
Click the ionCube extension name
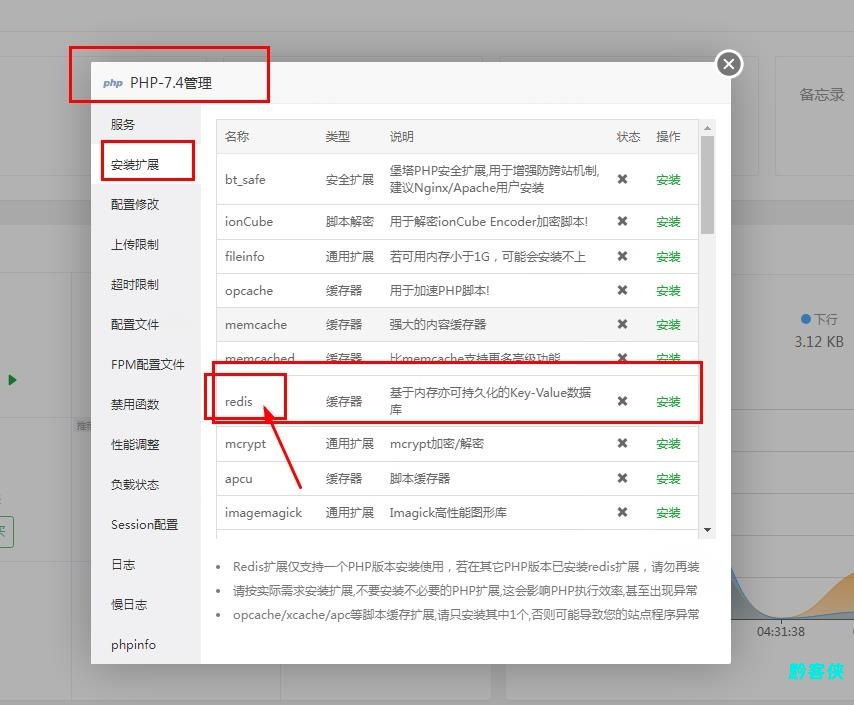tap(249, 222)
